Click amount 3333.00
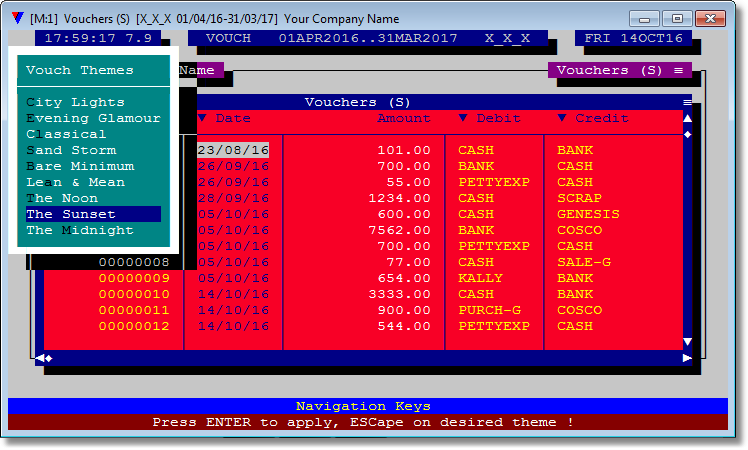 (x=399, y=294)
